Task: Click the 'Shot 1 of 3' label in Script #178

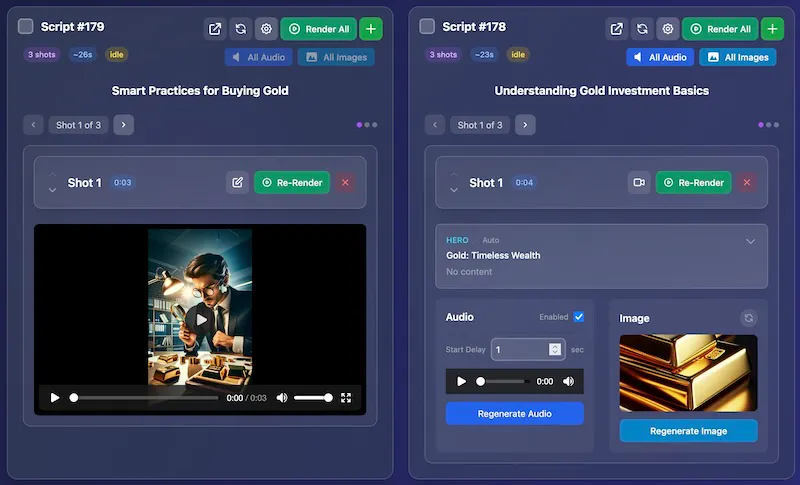Action: tap(480, 125)
